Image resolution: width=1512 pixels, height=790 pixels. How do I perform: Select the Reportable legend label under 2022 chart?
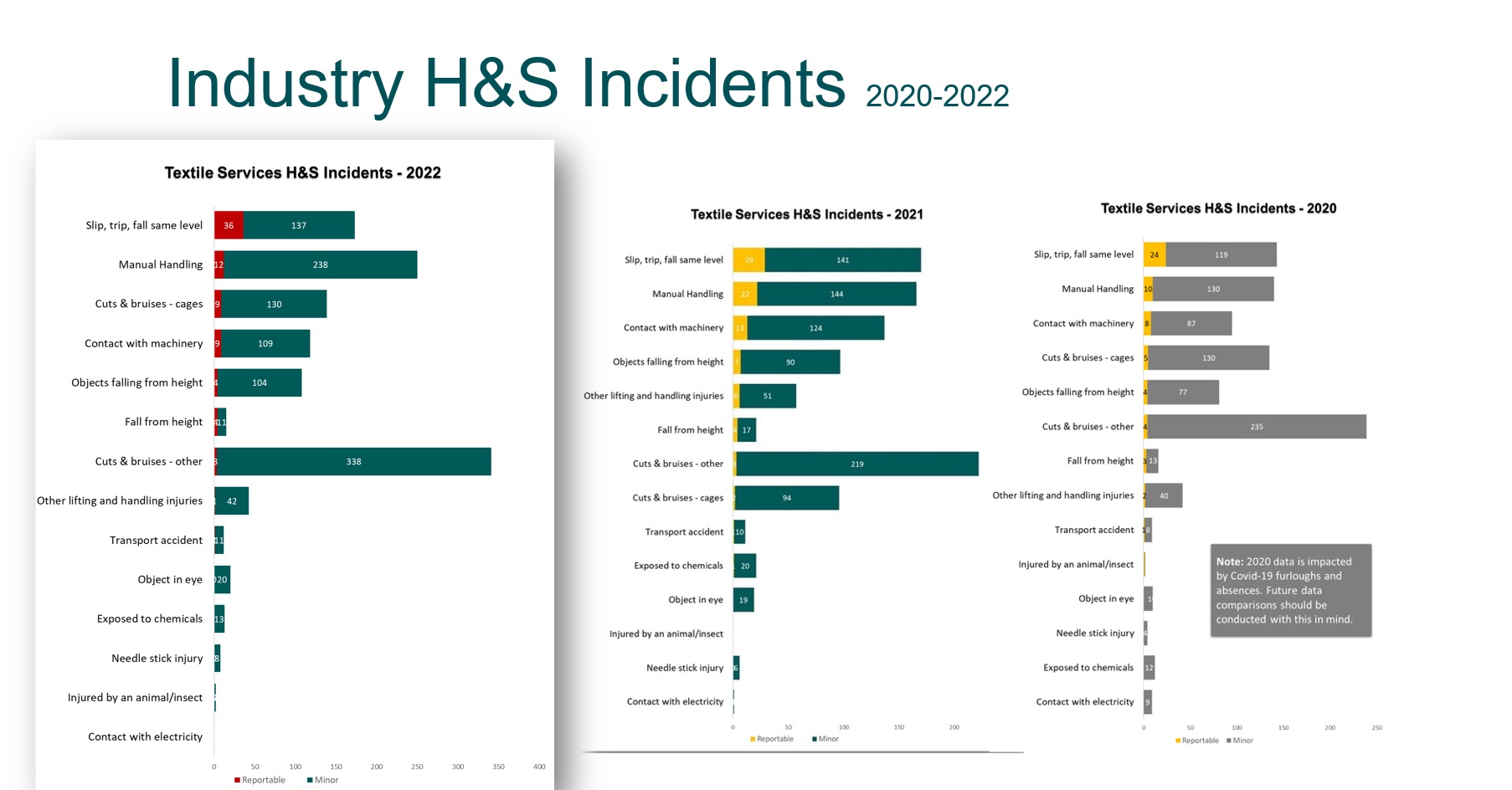[264, 779]
